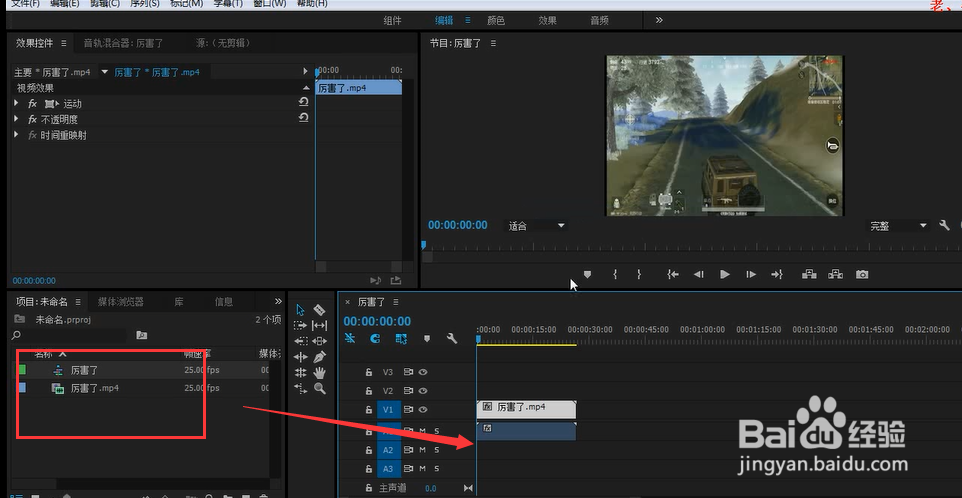Collapse the 视频效果 section
962x498 pixels.
click(x=306, y=88)
